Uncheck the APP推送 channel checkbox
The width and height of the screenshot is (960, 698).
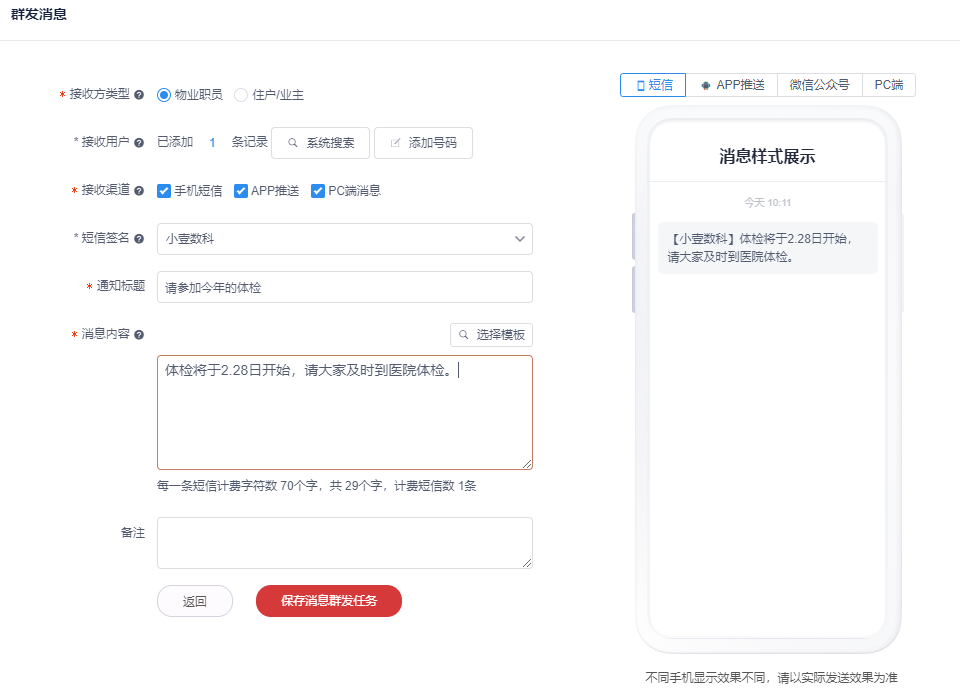click(241, 191)
